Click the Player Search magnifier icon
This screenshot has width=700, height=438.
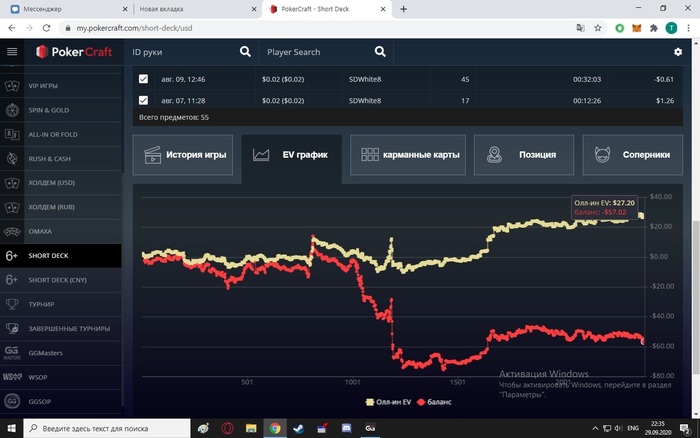[x=380, y=52]
